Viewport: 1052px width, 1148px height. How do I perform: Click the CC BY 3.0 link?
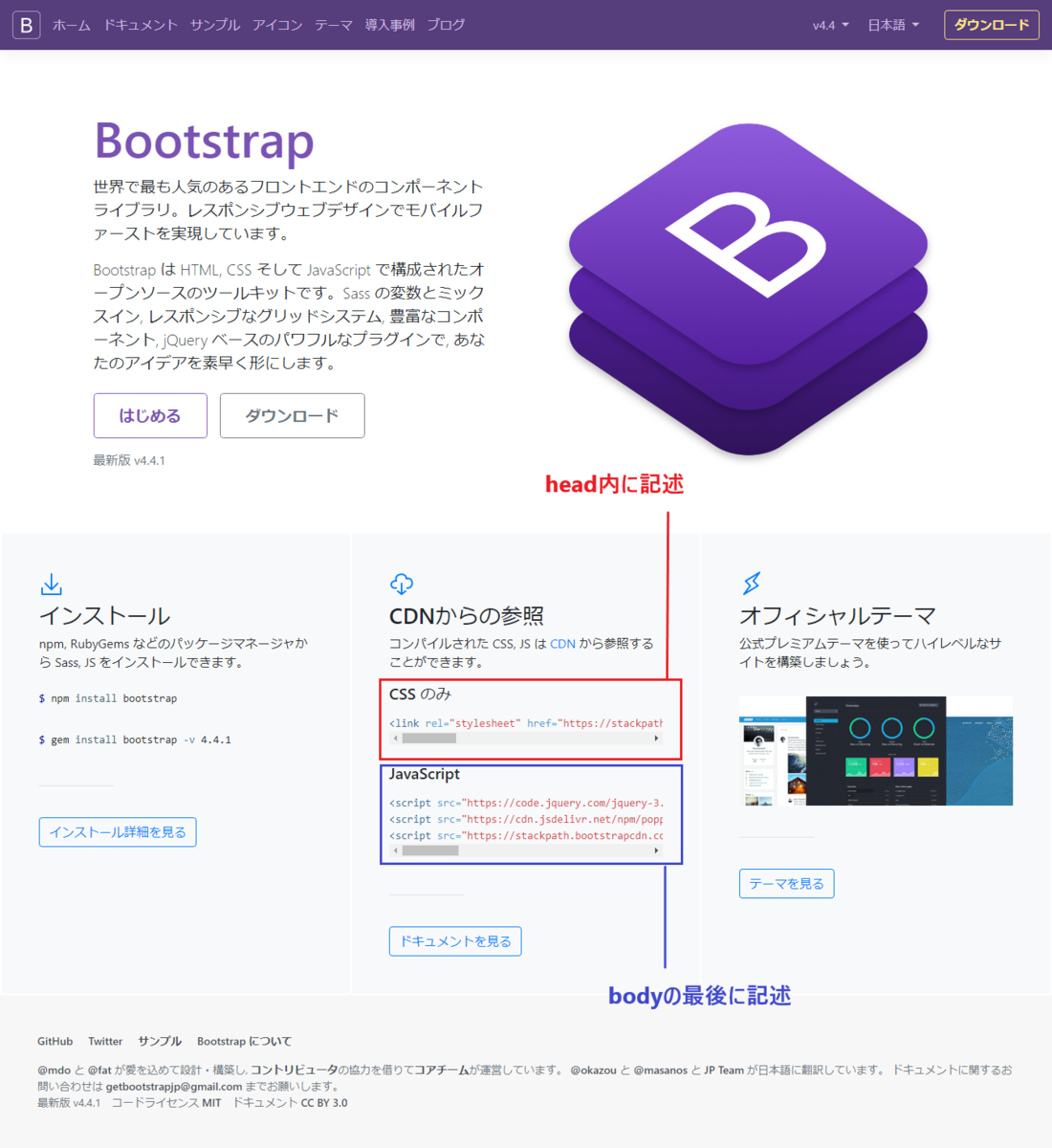[x=324, y=1103]
